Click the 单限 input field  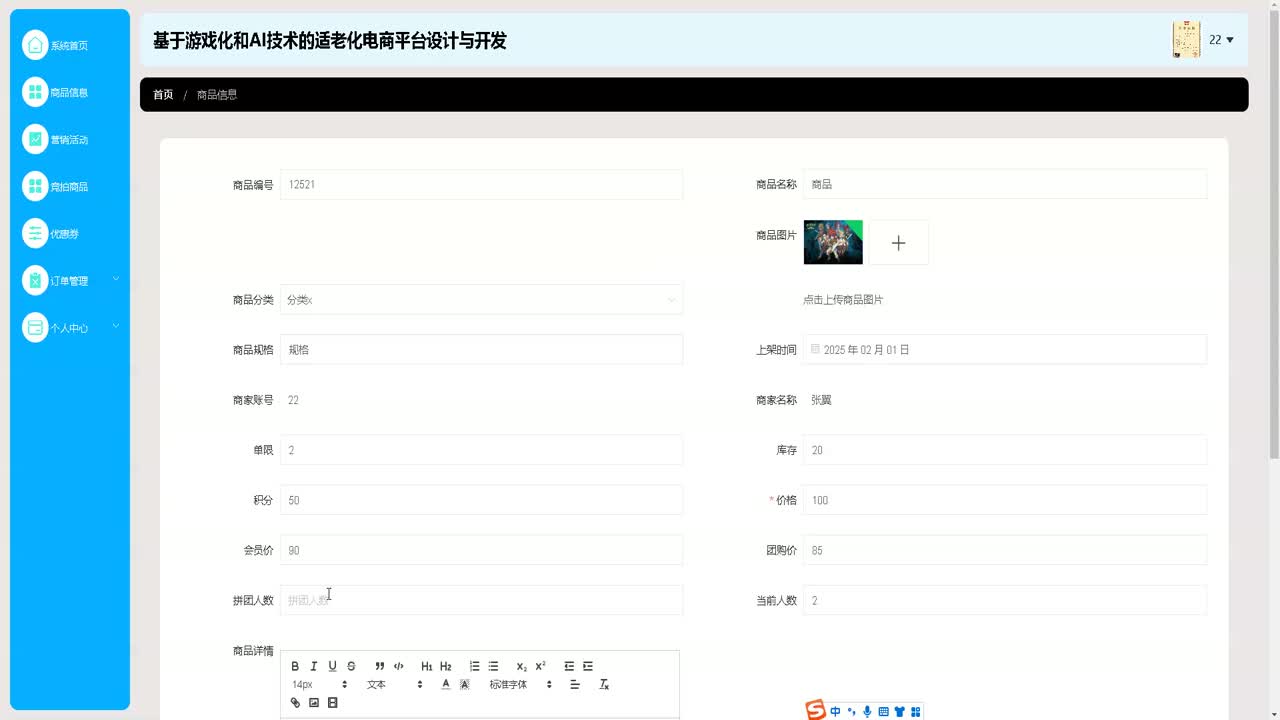click(x=481, y=449)
